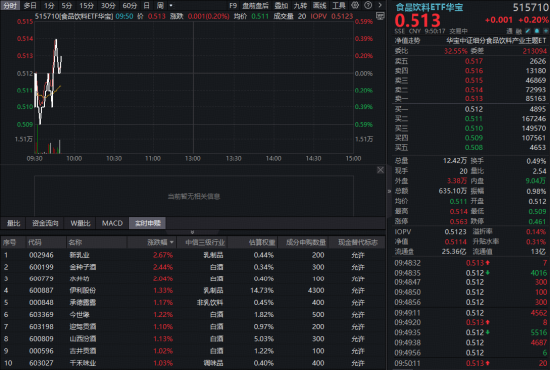Select the 30分 period tab
Image resolution: width=550 pixels, height=370 pixels.
pyautogui.click(x=108, y=5)
